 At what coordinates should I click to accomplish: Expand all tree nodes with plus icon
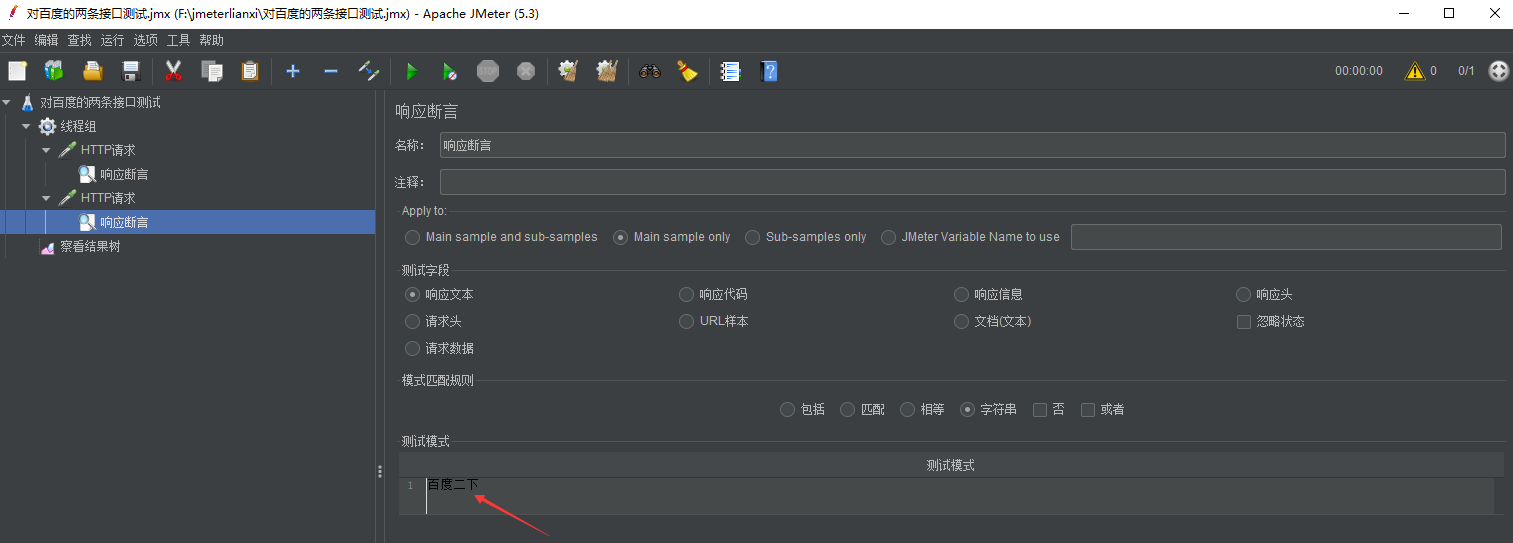293,71
